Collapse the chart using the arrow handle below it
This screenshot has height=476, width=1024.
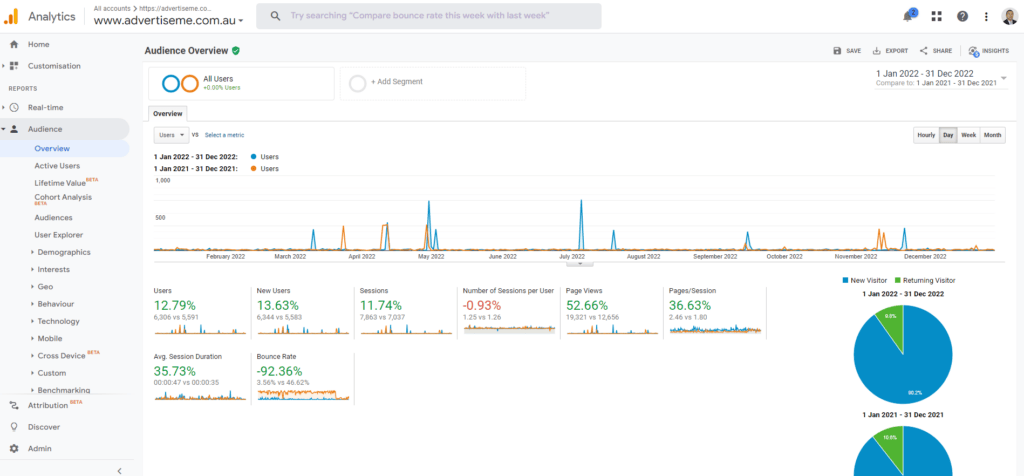(580, 264)
